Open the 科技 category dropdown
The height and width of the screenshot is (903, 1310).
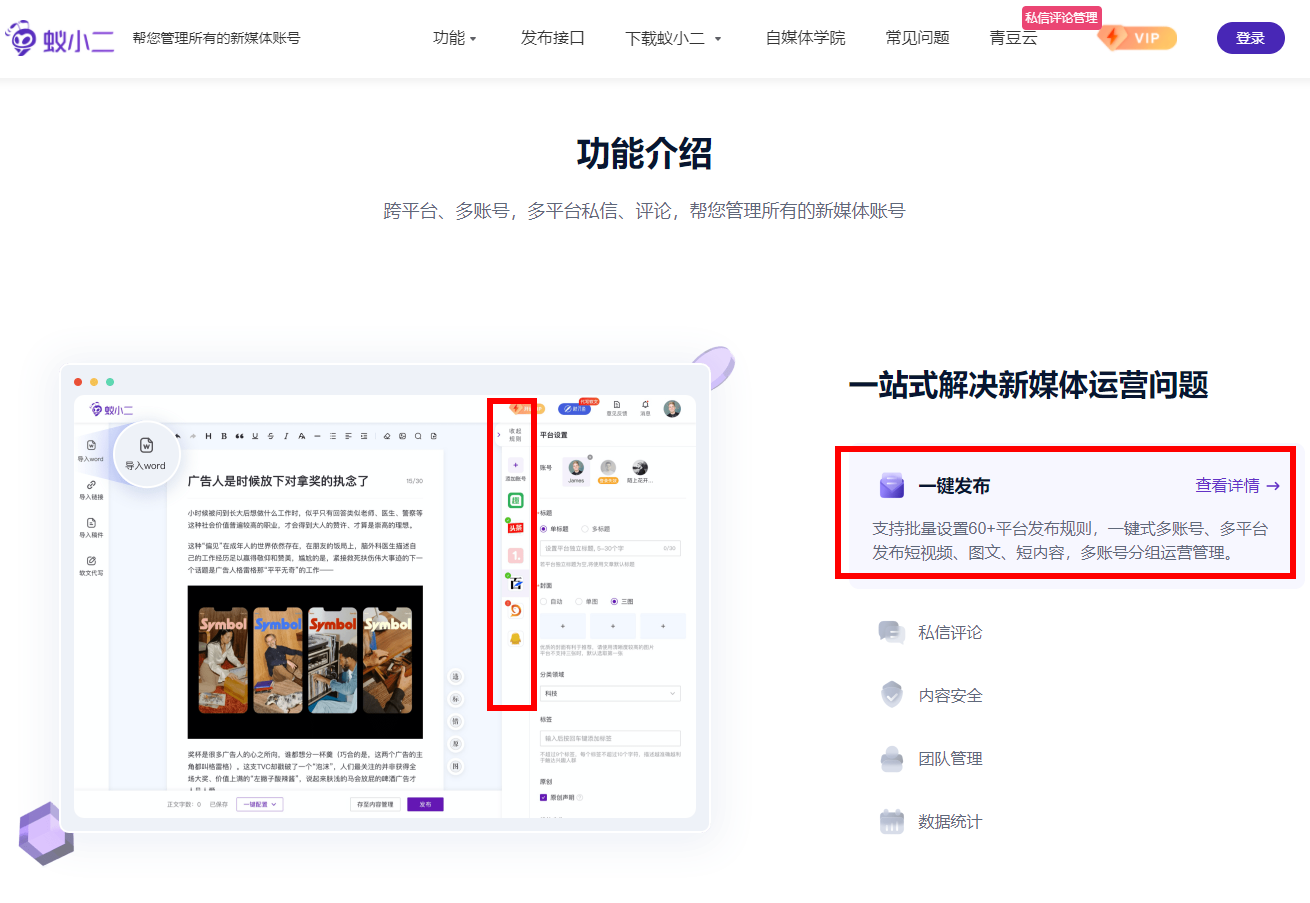[610, 693]
